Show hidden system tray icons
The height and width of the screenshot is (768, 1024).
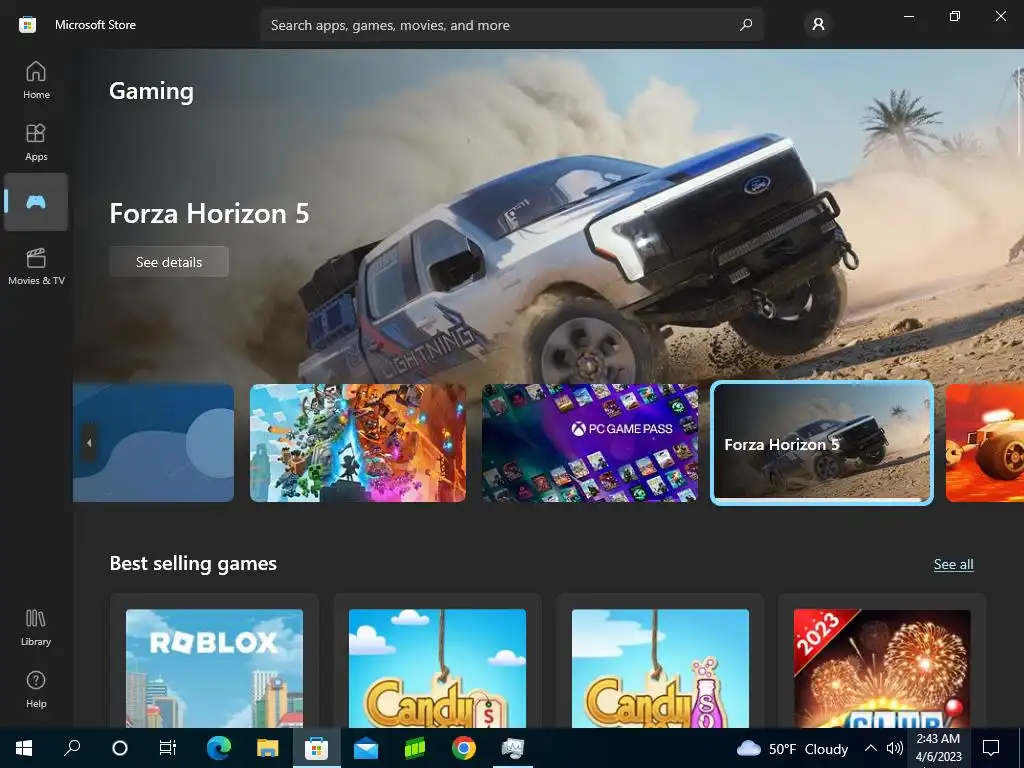871,748
